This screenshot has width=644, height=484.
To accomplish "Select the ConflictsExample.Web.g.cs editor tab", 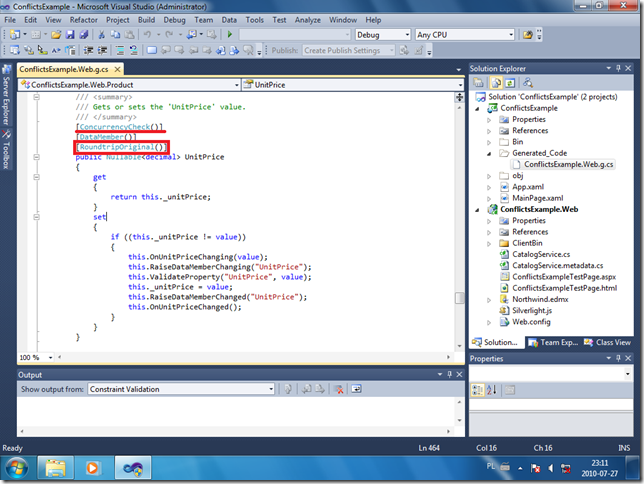I will 64,69.
